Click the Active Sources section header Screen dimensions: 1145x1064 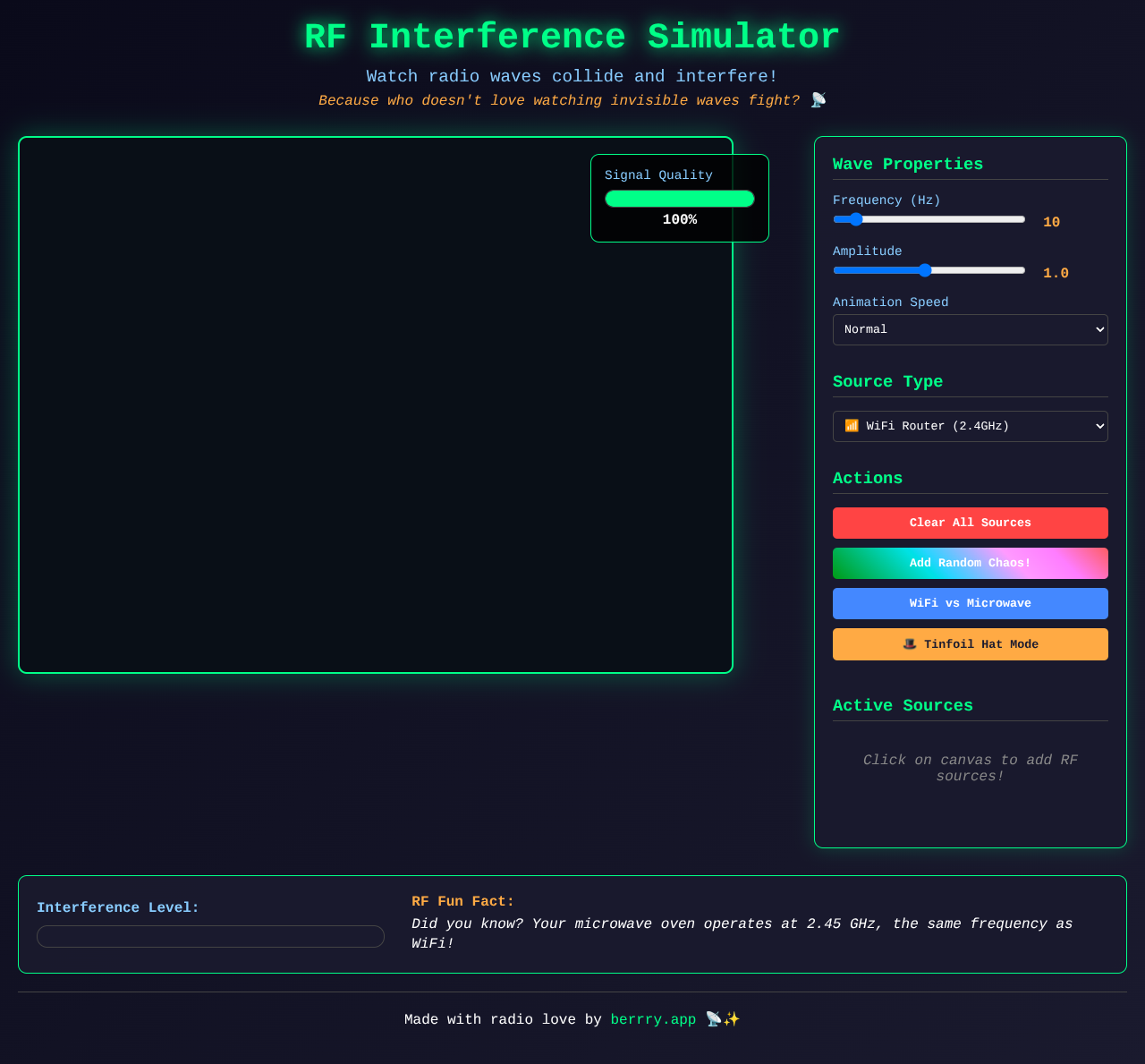[x=902, y=705]
